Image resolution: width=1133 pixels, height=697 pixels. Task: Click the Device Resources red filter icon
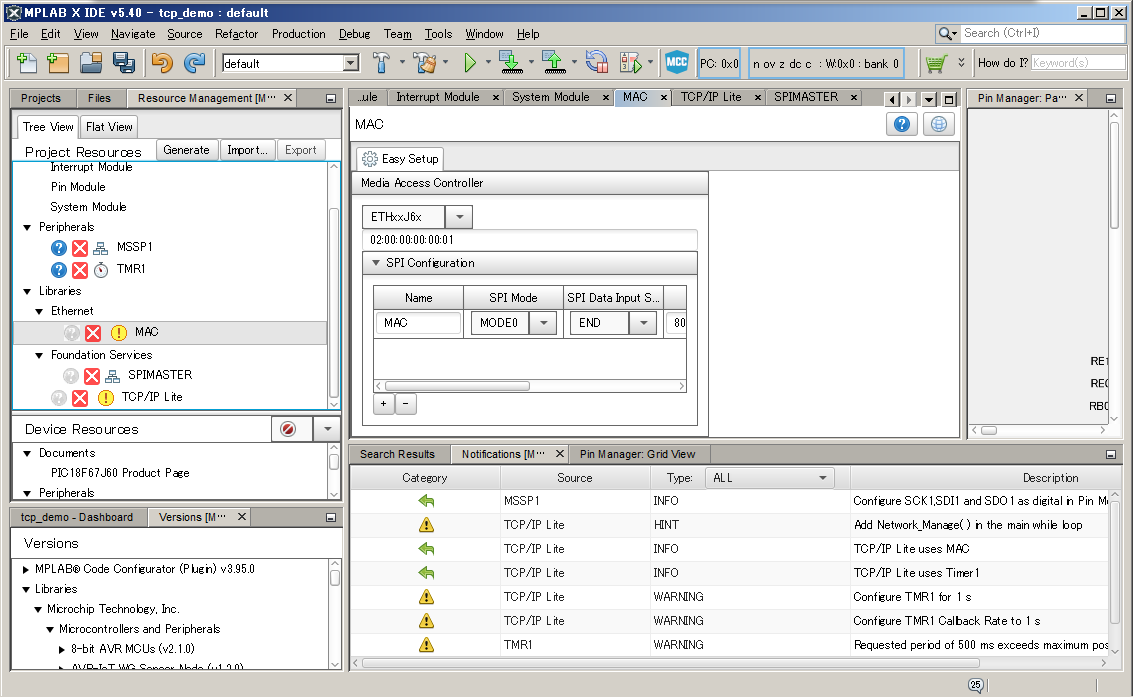tap(288, 429)
